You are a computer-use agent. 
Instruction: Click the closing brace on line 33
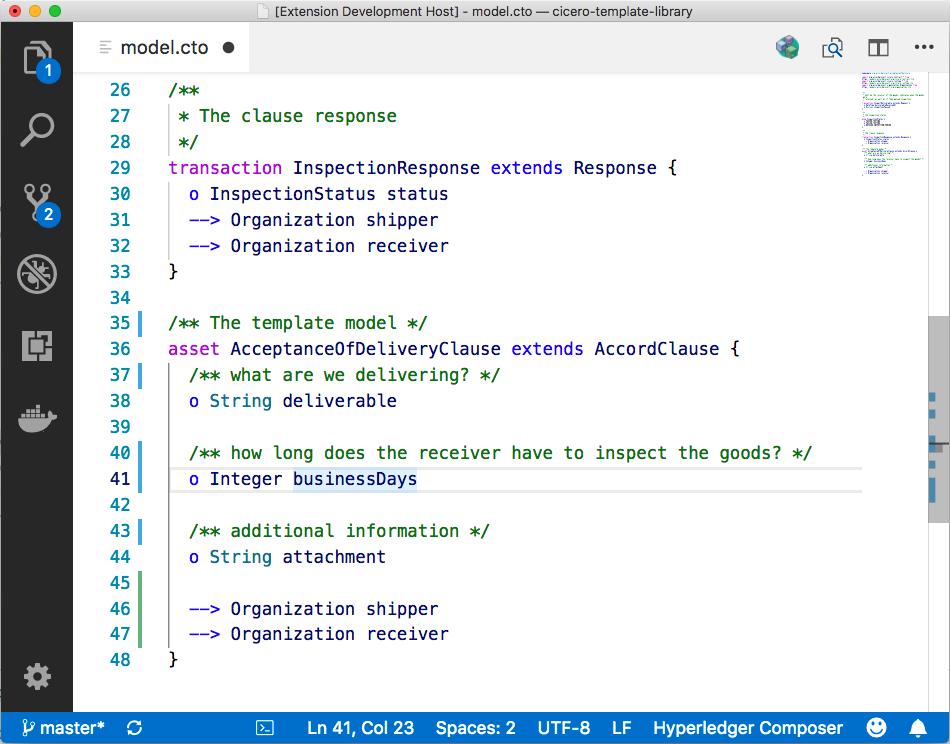point(173,271)
